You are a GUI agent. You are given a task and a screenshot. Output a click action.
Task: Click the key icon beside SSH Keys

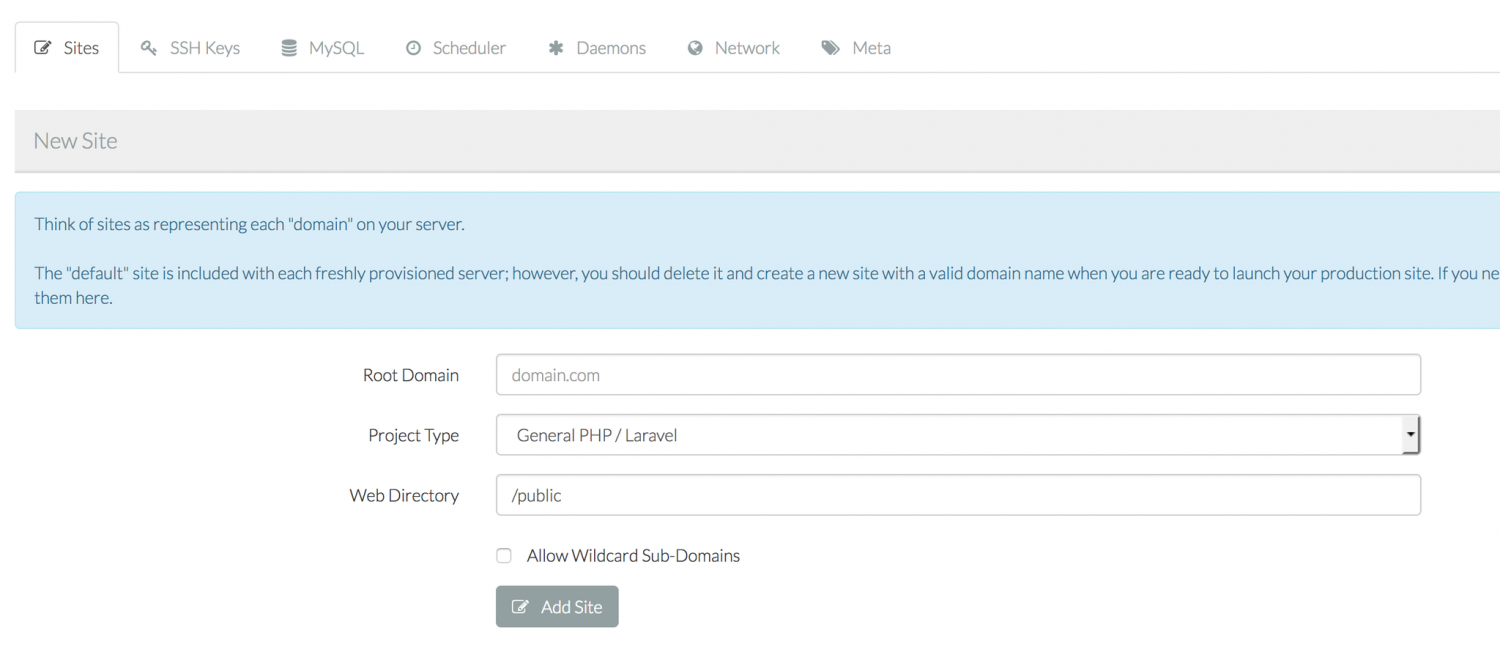(x=149, y=48)
